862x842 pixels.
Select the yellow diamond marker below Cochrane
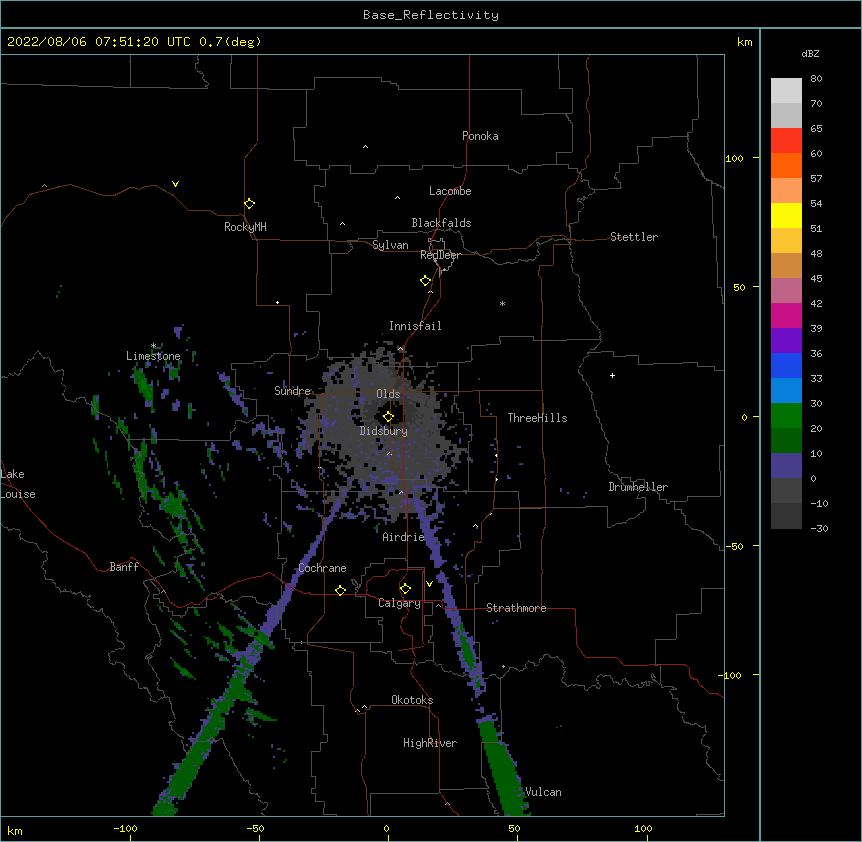[340, 590]
